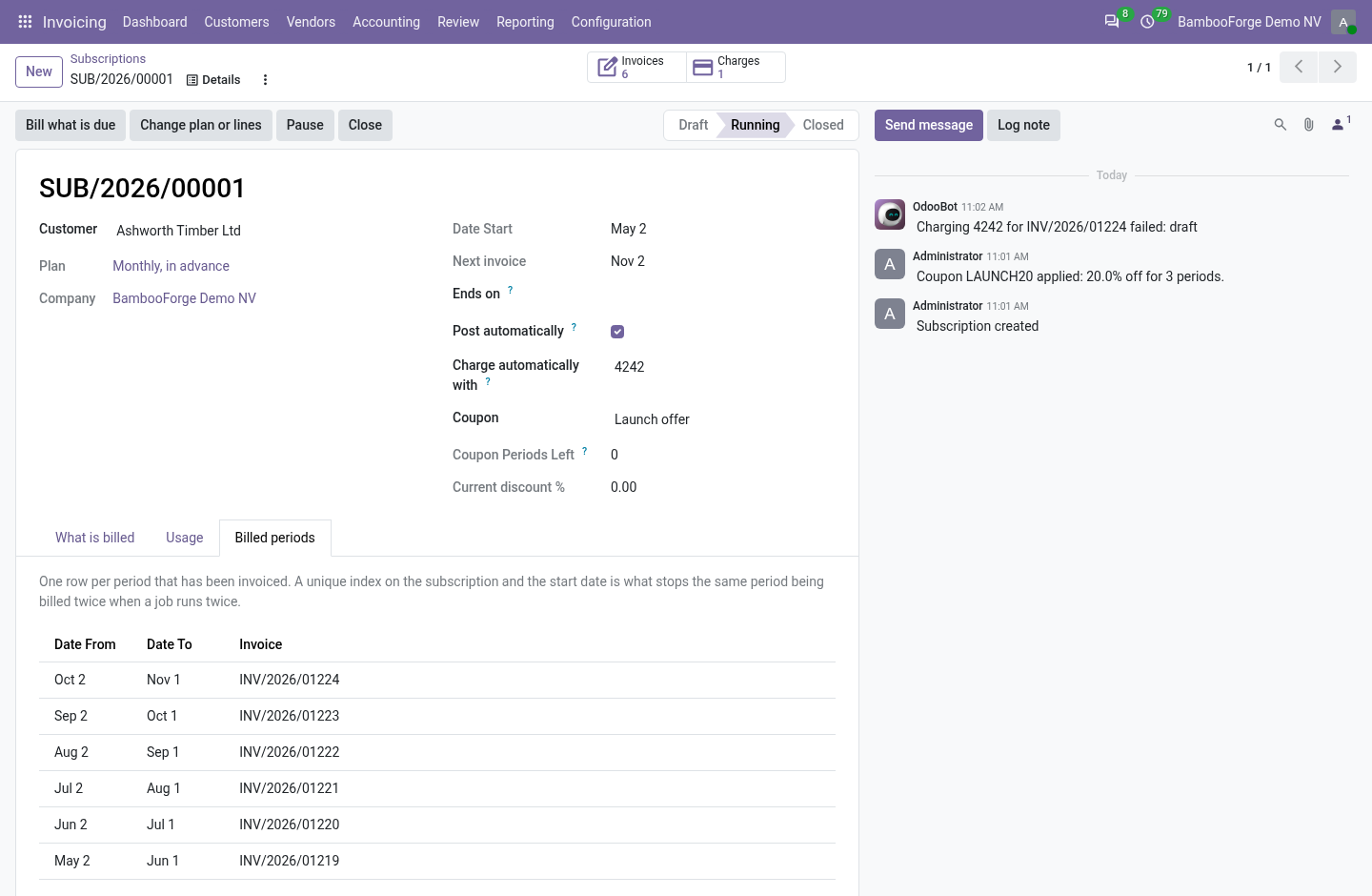Pause the subscription
The image size is (1372, 896).
(x=305, y=125)
